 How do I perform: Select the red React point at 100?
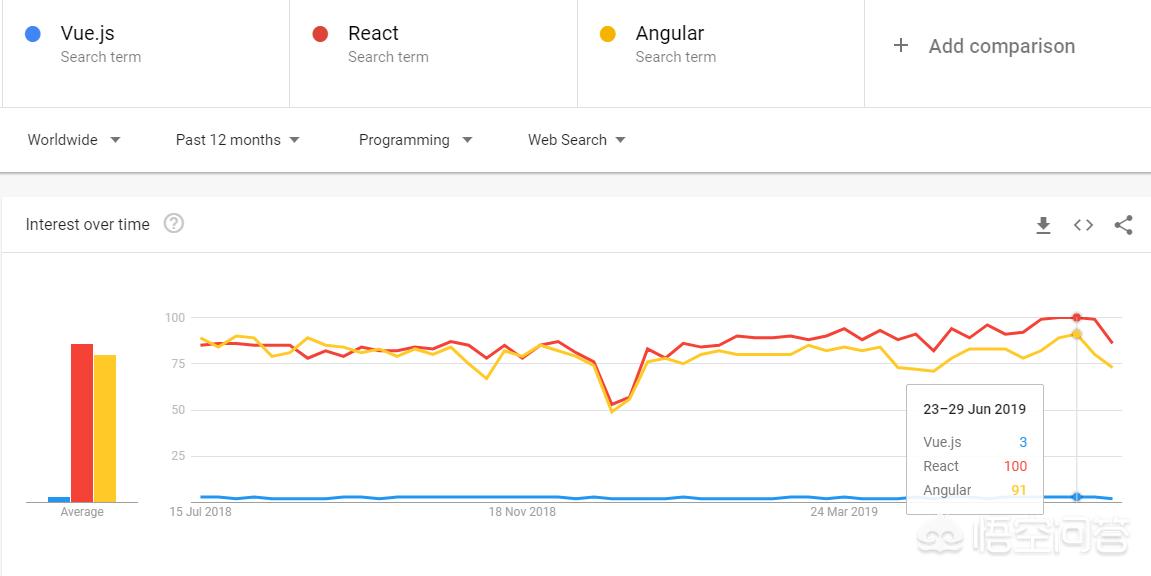pos(1077,318)
